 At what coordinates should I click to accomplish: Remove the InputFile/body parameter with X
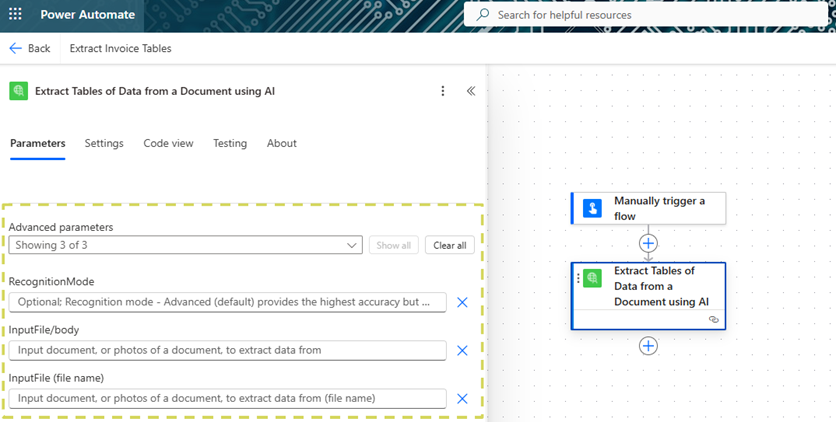tap(462, 350)
